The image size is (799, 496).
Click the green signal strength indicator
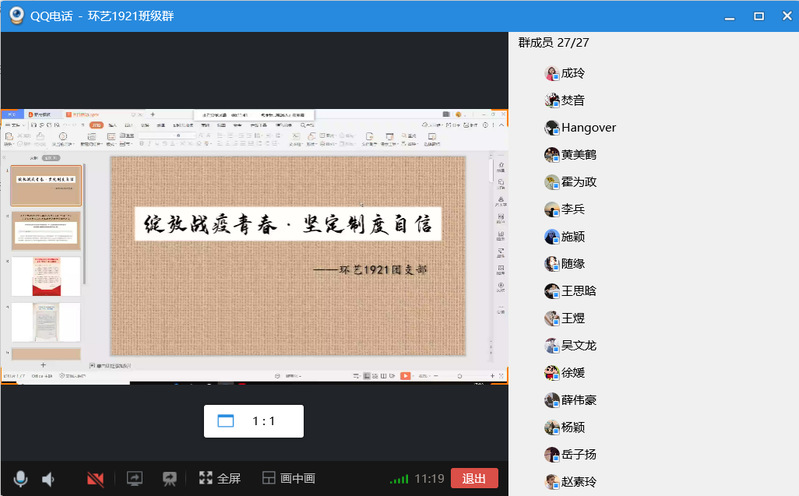click(399, 479)
